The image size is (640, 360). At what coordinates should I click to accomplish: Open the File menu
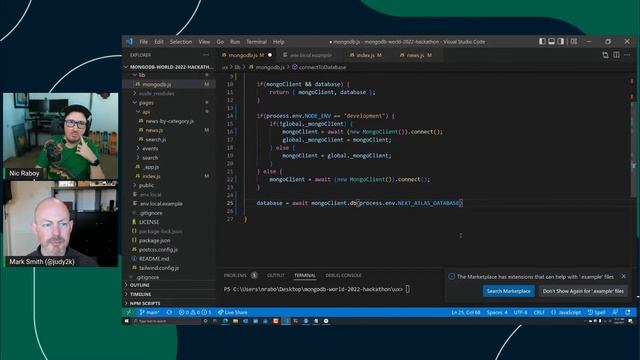click(x=143, y=42)
